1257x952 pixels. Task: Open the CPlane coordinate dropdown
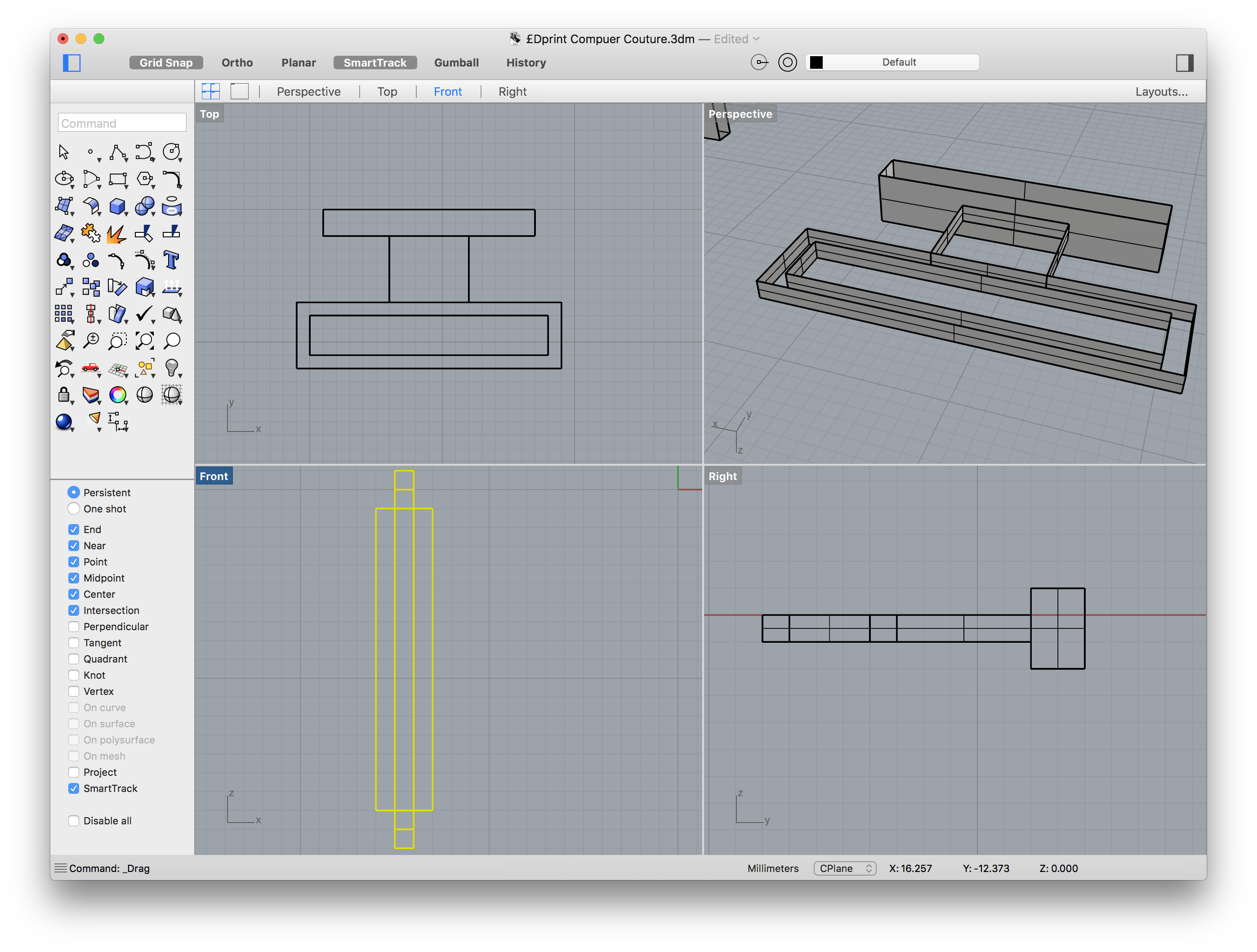pyautogui.click(x=844, y=868)
